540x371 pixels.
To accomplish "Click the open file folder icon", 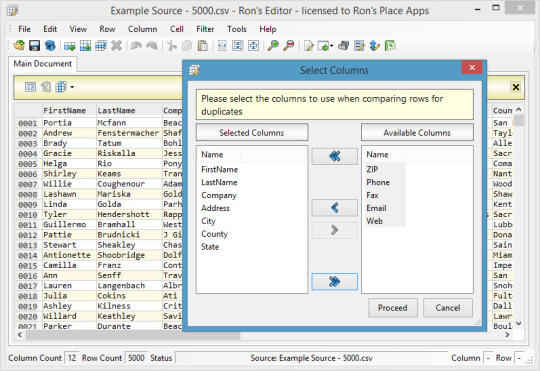I will coord(19,45).
